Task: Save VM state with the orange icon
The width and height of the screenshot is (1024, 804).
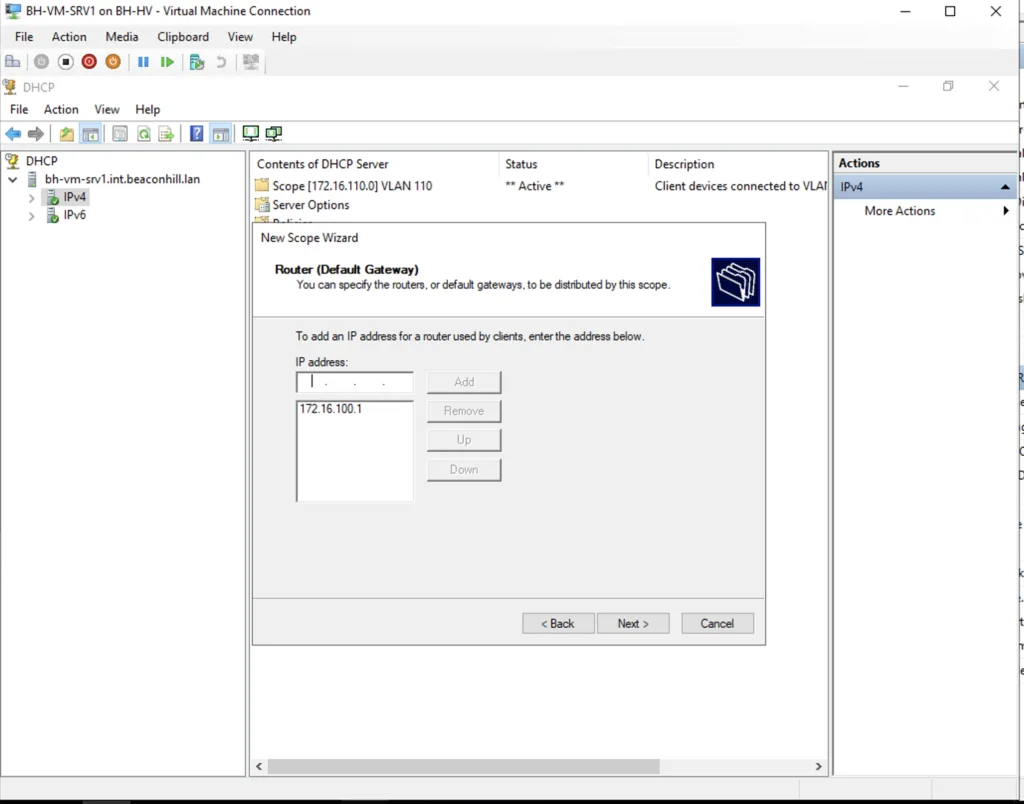Action: pos(113,62)
